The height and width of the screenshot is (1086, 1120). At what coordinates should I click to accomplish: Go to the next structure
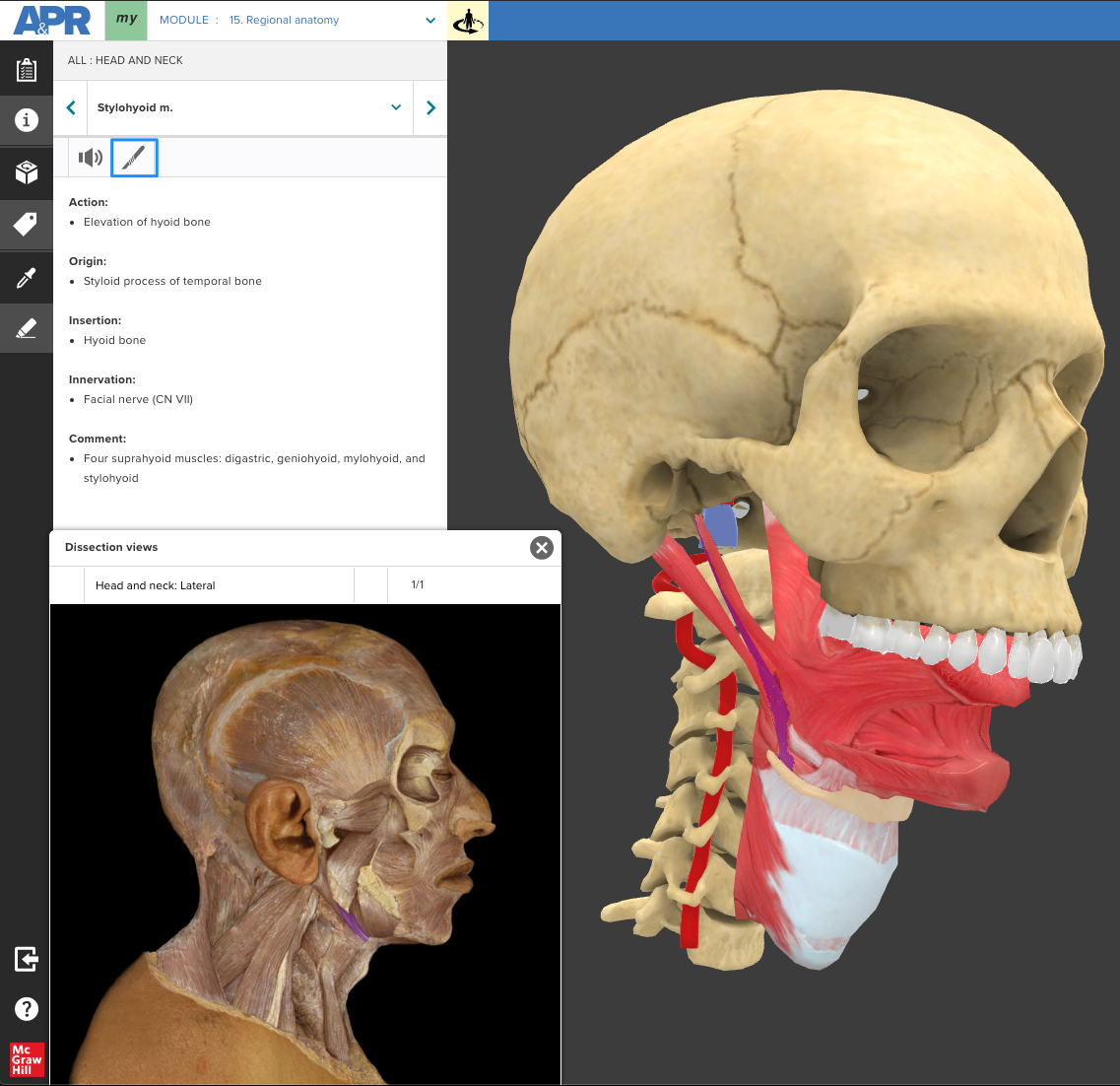(x=430, y=107)
